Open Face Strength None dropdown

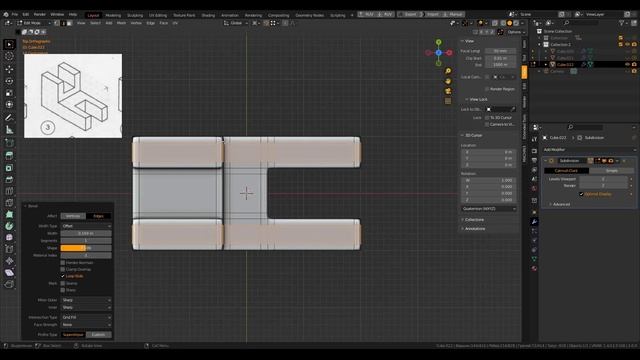86,325
